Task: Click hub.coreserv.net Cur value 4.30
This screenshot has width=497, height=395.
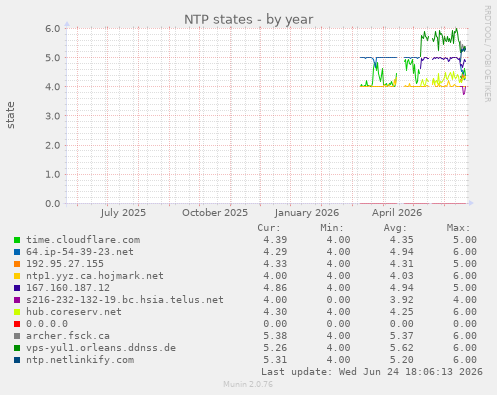Action: coord(275,312)
